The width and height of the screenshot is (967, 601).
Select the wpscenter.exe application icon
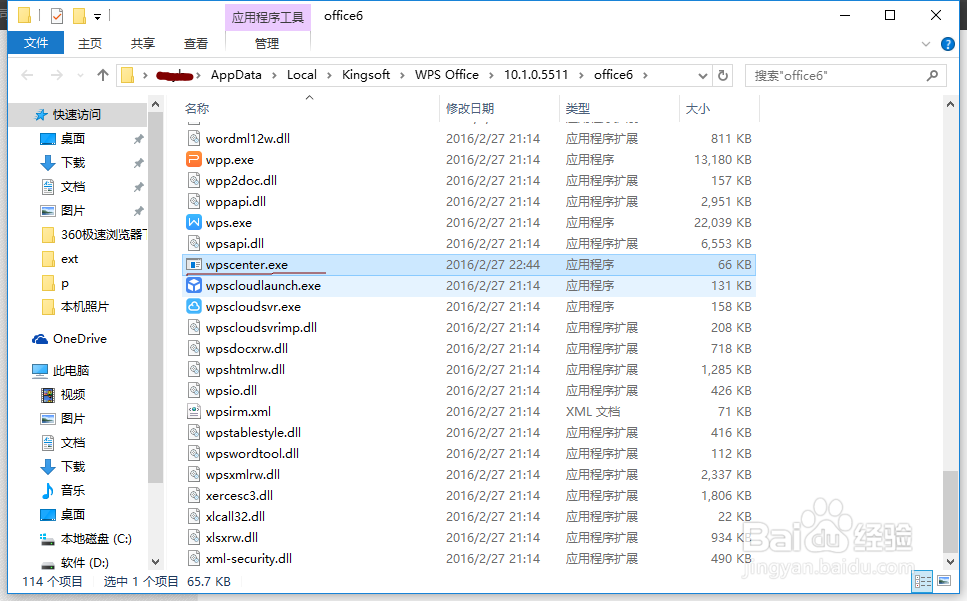pyautogui.click(x=194, y=264)
